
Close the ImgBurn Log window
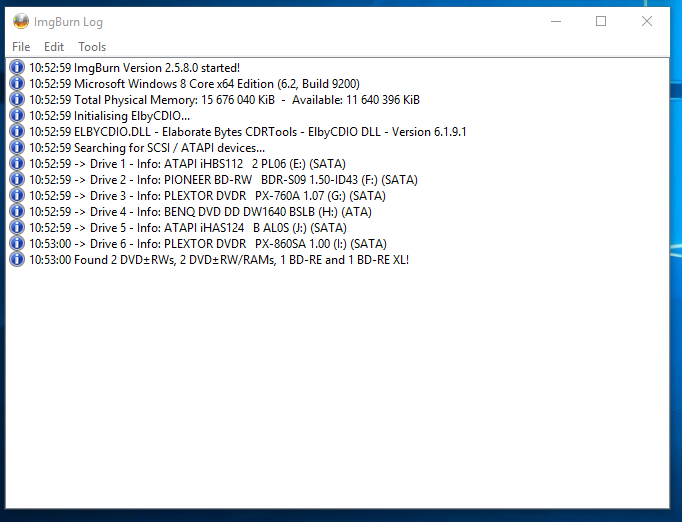click(x=647, y=21)
